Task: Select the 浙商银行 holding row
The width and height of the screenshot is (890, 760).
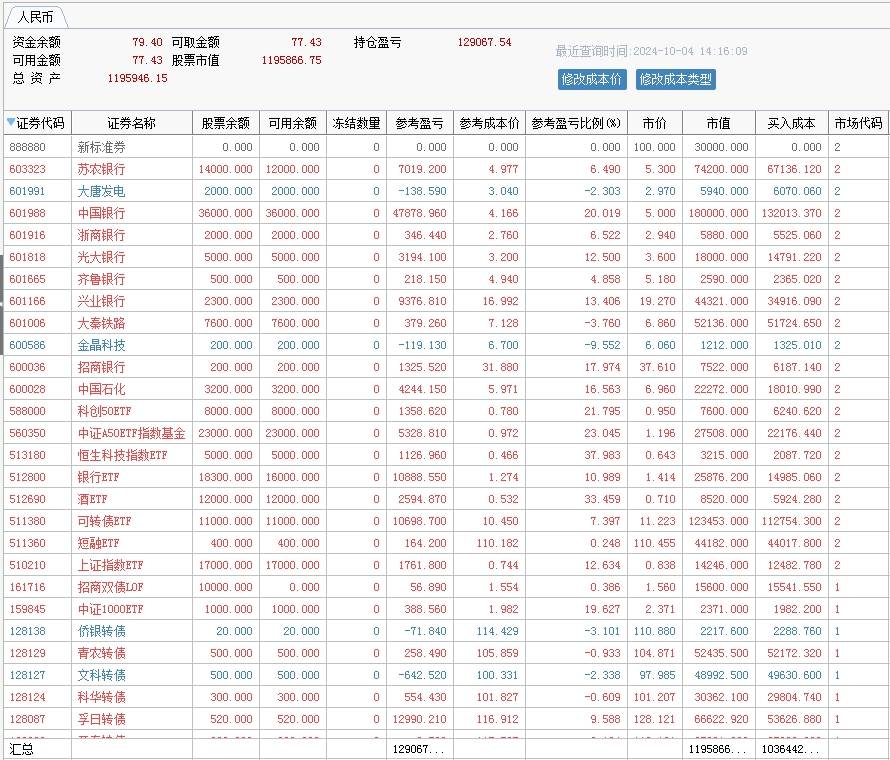Action: coord(445,235)
